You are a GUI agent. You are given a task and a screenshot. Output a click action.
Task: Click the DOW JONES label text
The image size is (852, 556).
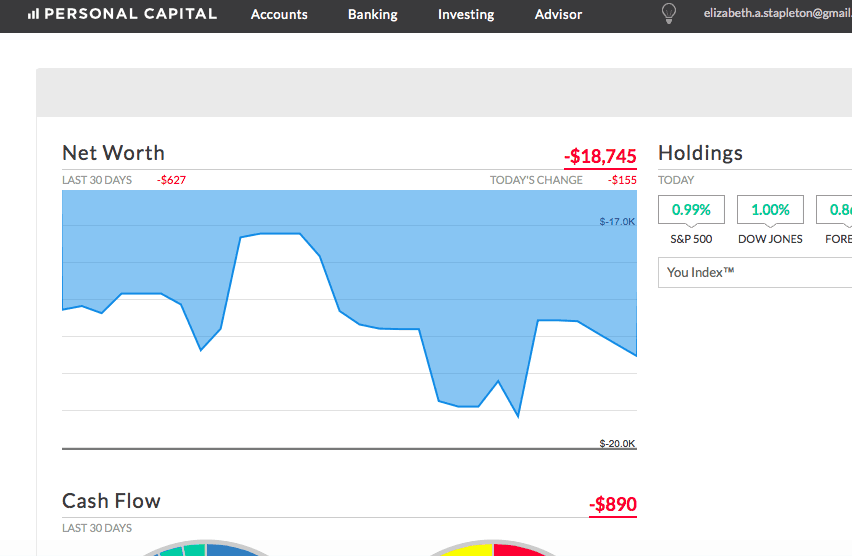click(770, 239)
